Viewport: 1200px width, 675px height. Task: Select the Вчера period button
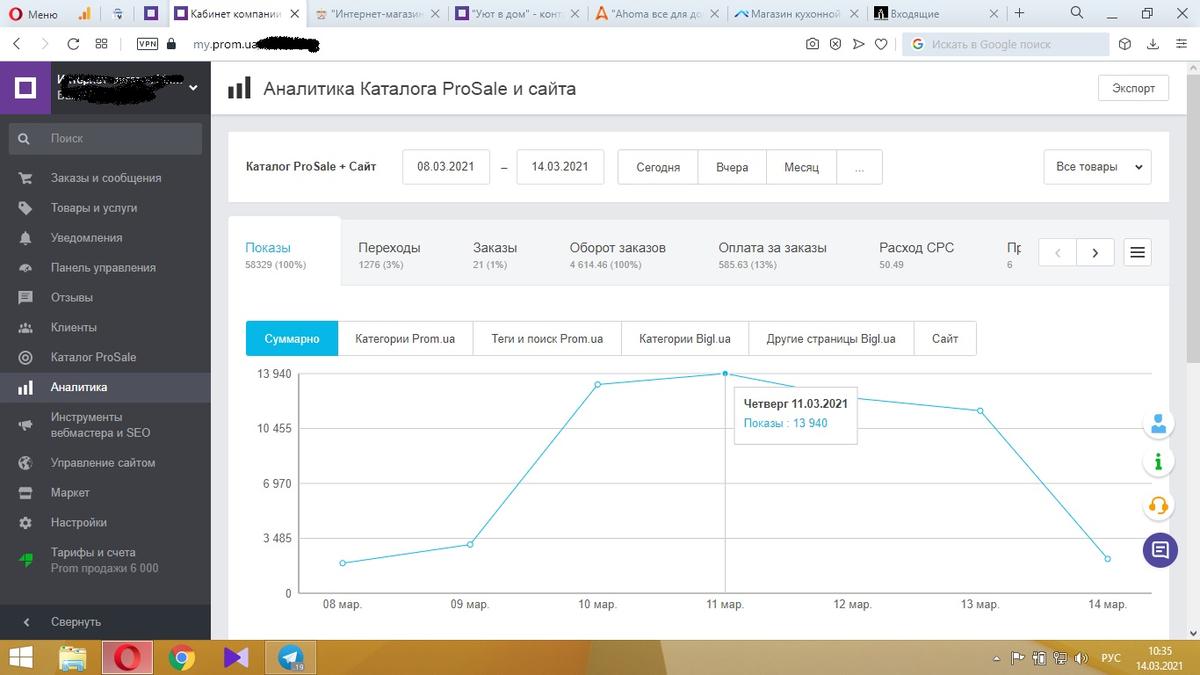pos(732,167)
